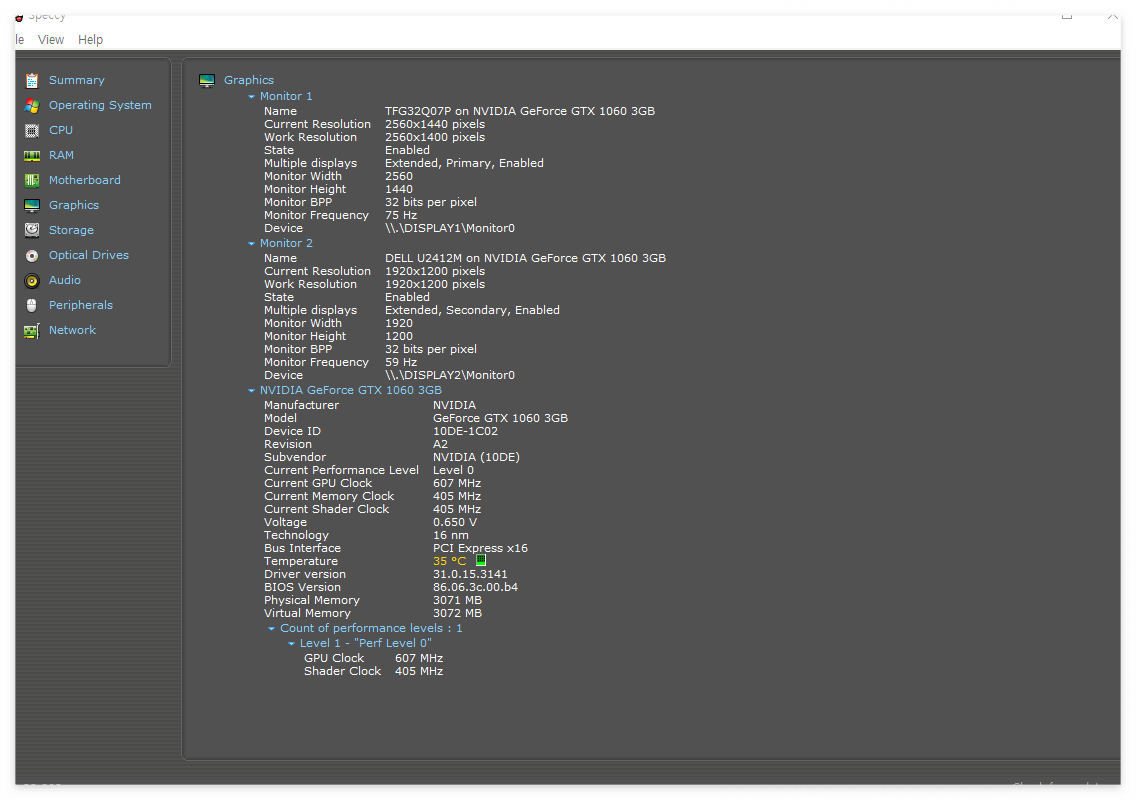The width and height of the screenshot is (1136, 800).
Task: Click the Audio speaker icon
Action: click(32, 280)
